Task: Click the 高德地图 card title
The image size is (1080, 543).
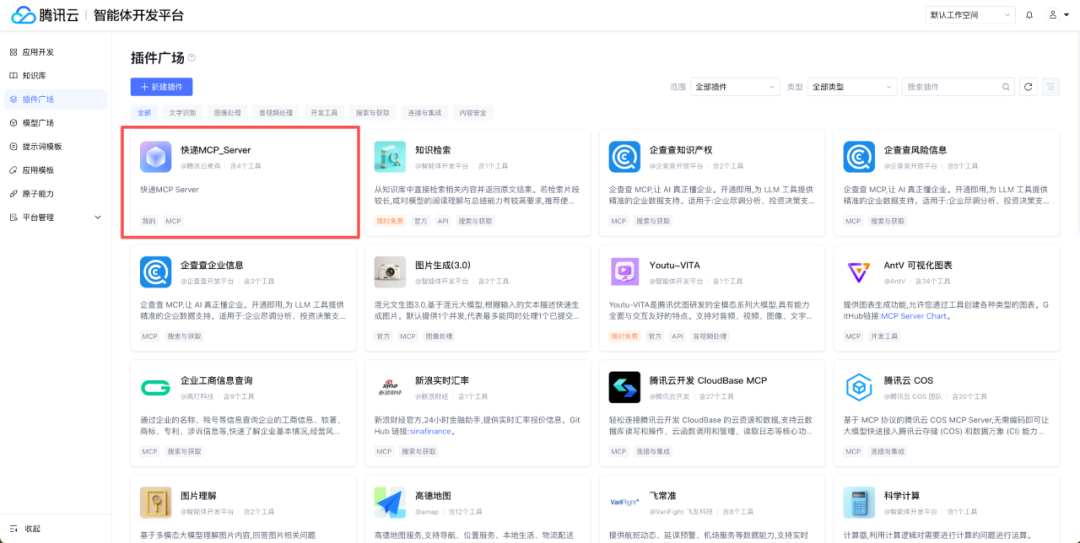Action: pos(433,495)
